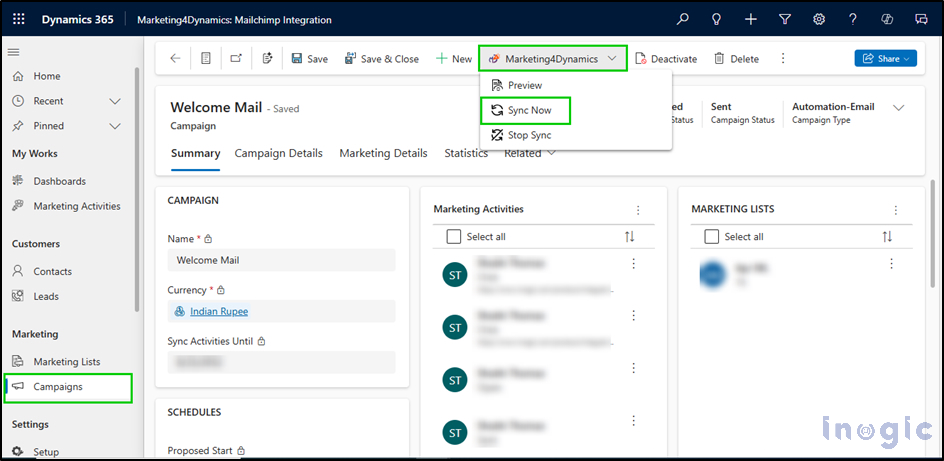Click the main form vertical scrollbar
This screenshot has width=944, height=461.
pos(934,235)
